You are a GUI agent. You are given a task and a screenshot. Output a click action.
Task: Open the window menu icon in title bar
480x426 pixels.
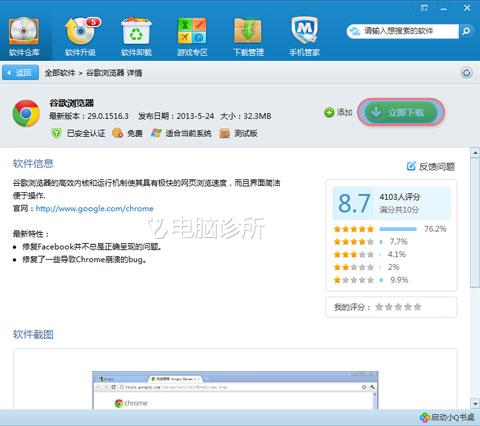pyautogui.click(x=424, y=8)
